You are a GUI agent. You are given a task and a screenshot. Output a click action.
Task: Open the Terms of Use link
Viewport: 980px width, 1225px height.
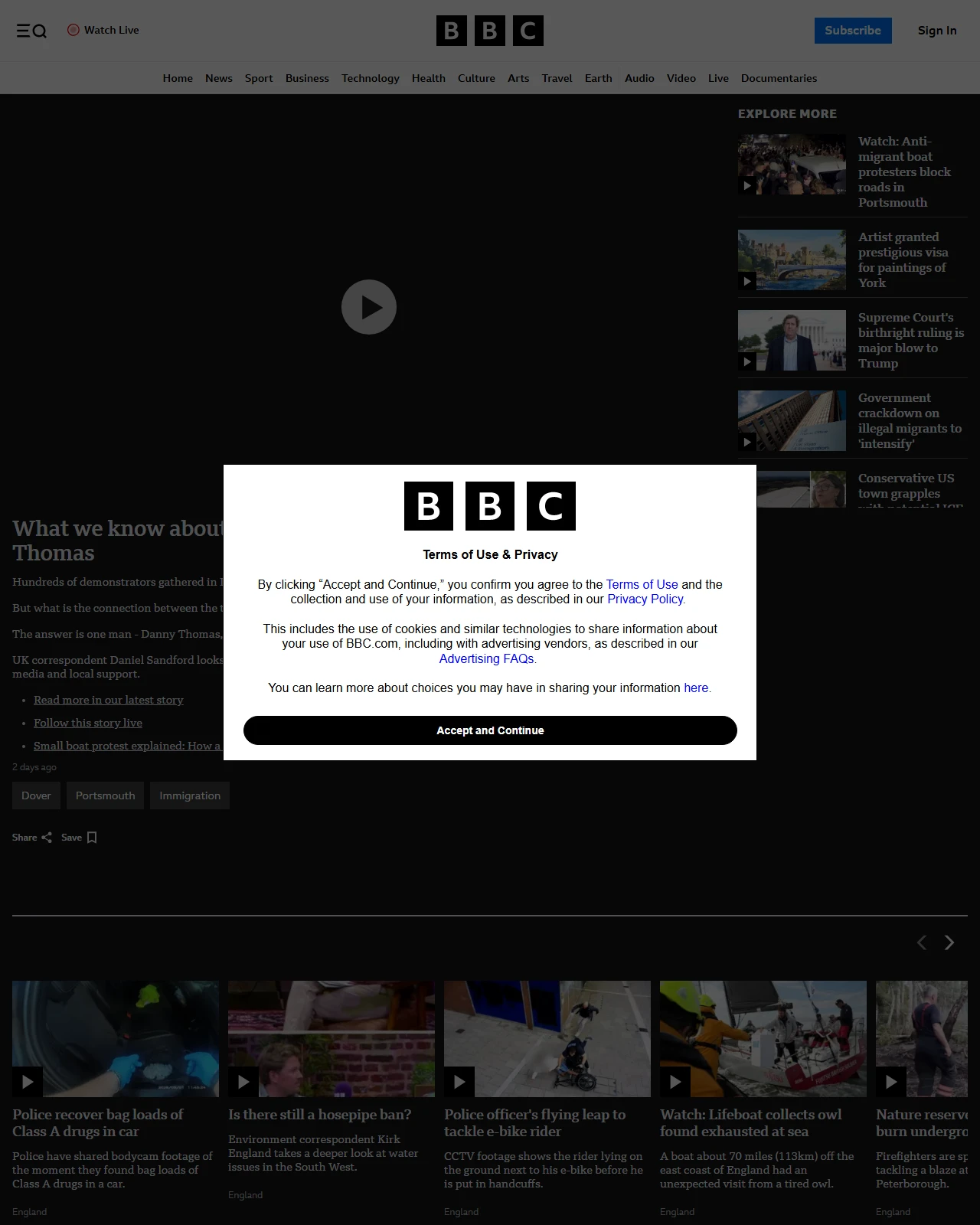click(x=642, y=584)
